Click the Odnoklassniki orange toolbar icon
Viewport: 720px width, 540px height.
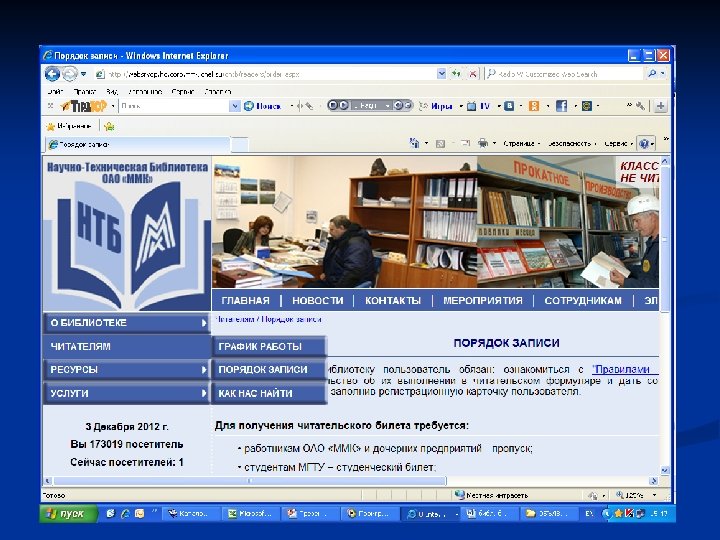click(x=534, y=106)
